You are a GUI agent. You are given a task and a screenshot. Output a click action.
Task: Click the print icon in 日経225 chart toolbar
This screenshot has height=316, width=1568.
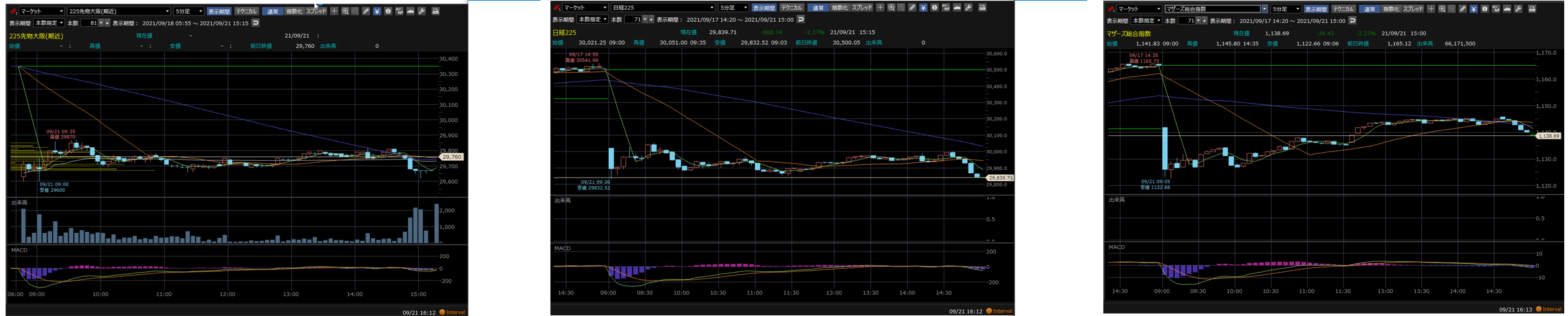(982, 8)
